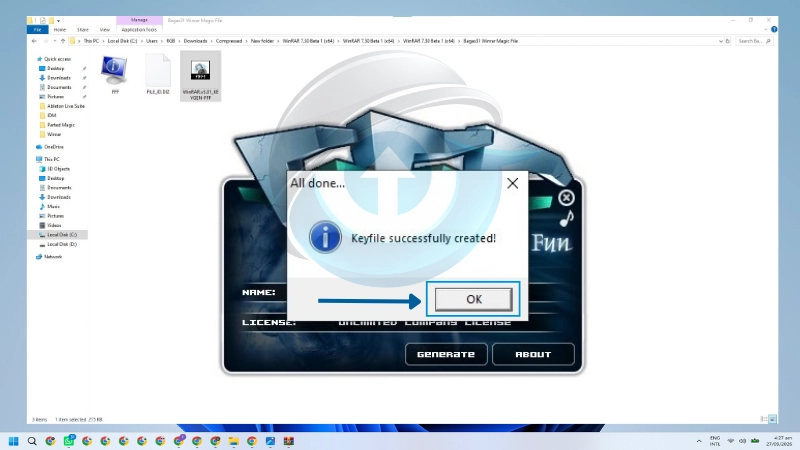Refresh the current folder view
This screenshot has width=800, height=450.
tap(728, 41)
